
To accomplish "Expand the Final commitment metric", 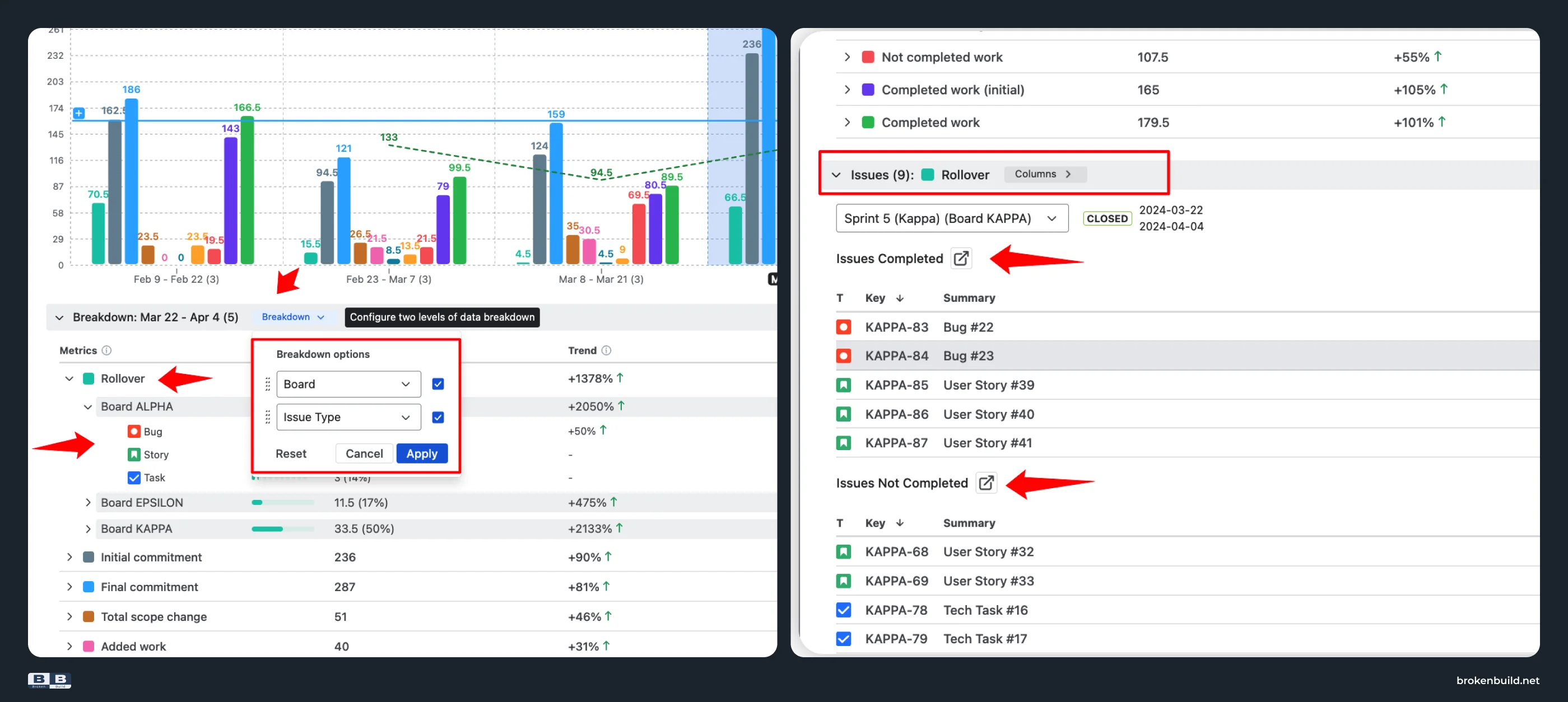I will [69, 587].
